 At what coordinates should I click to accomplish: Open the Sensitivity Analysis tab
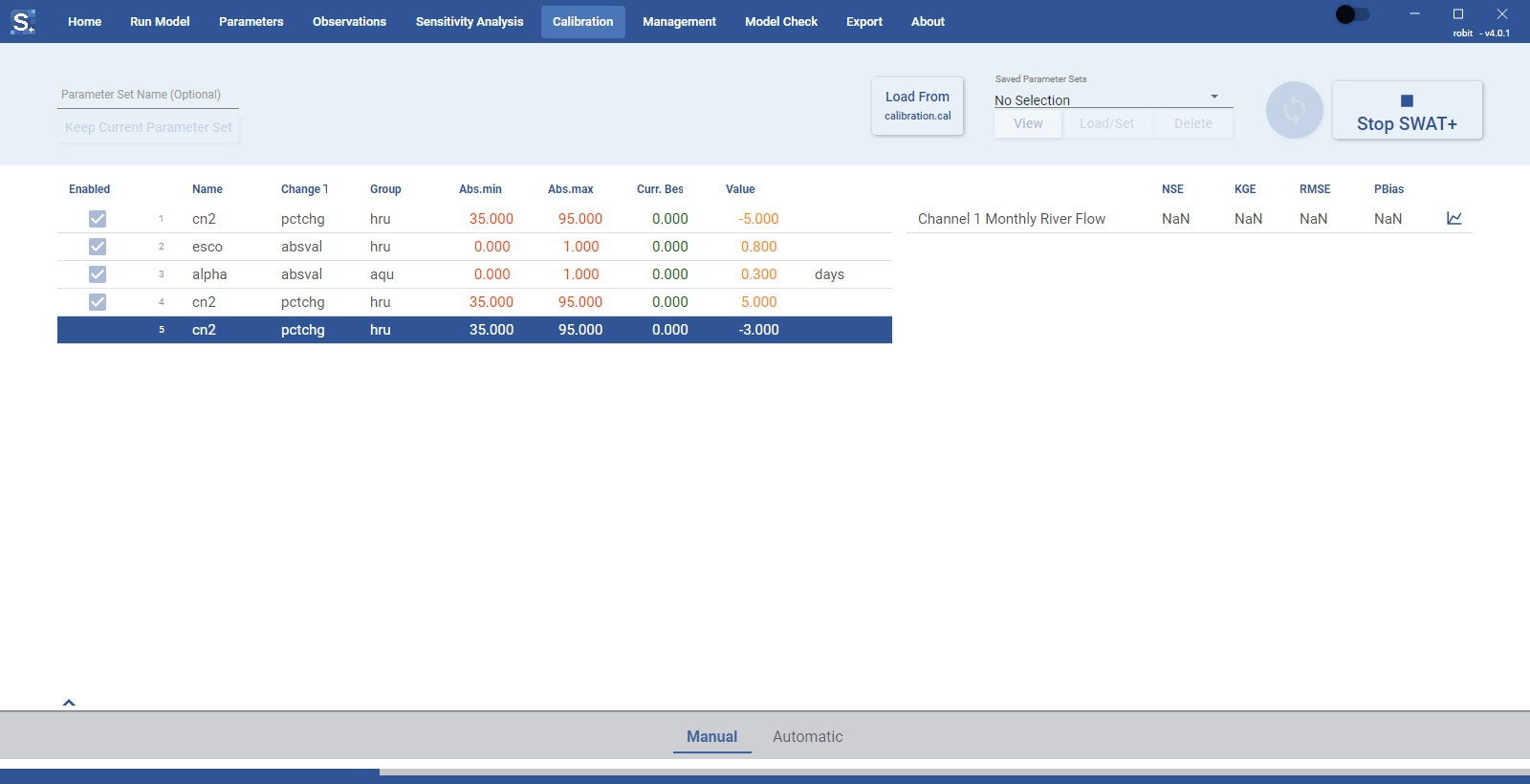[x=470, y=21]
